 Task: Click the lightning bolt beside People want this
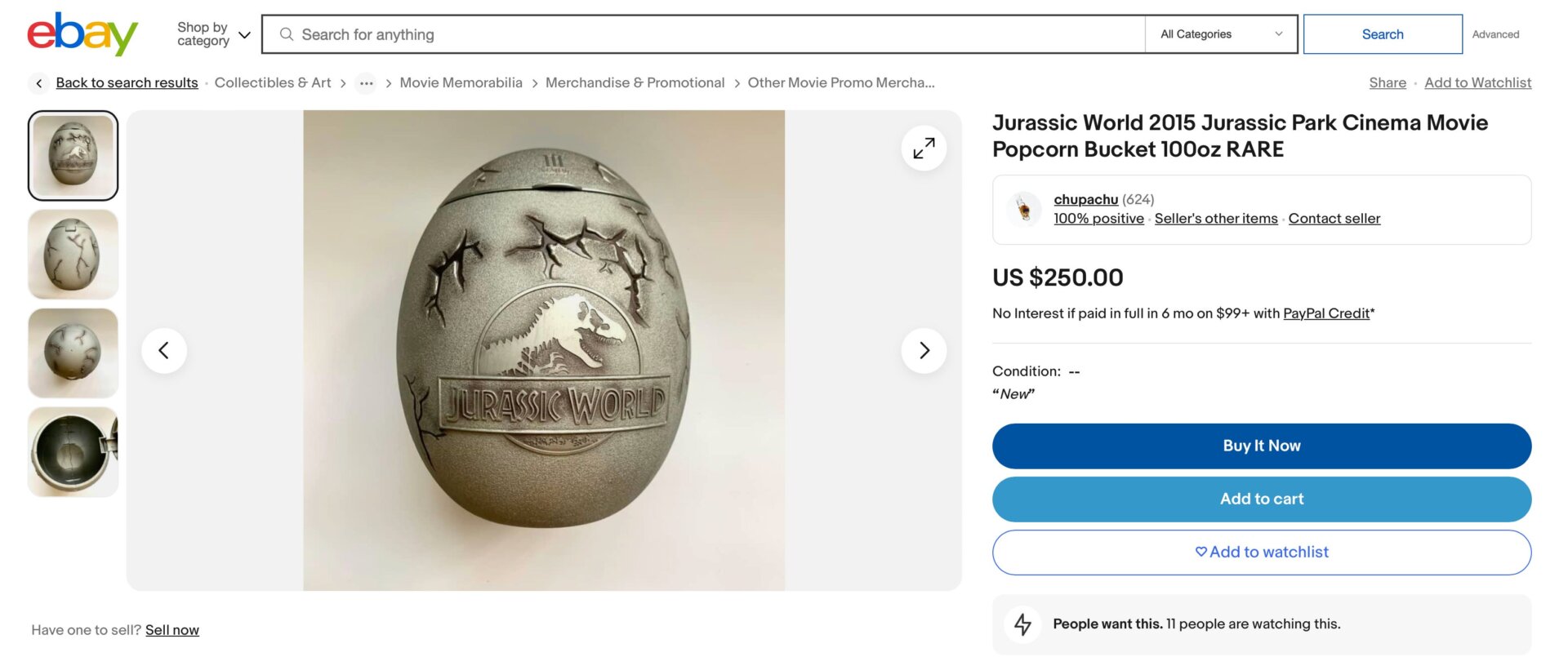(x=1023, y=624)
